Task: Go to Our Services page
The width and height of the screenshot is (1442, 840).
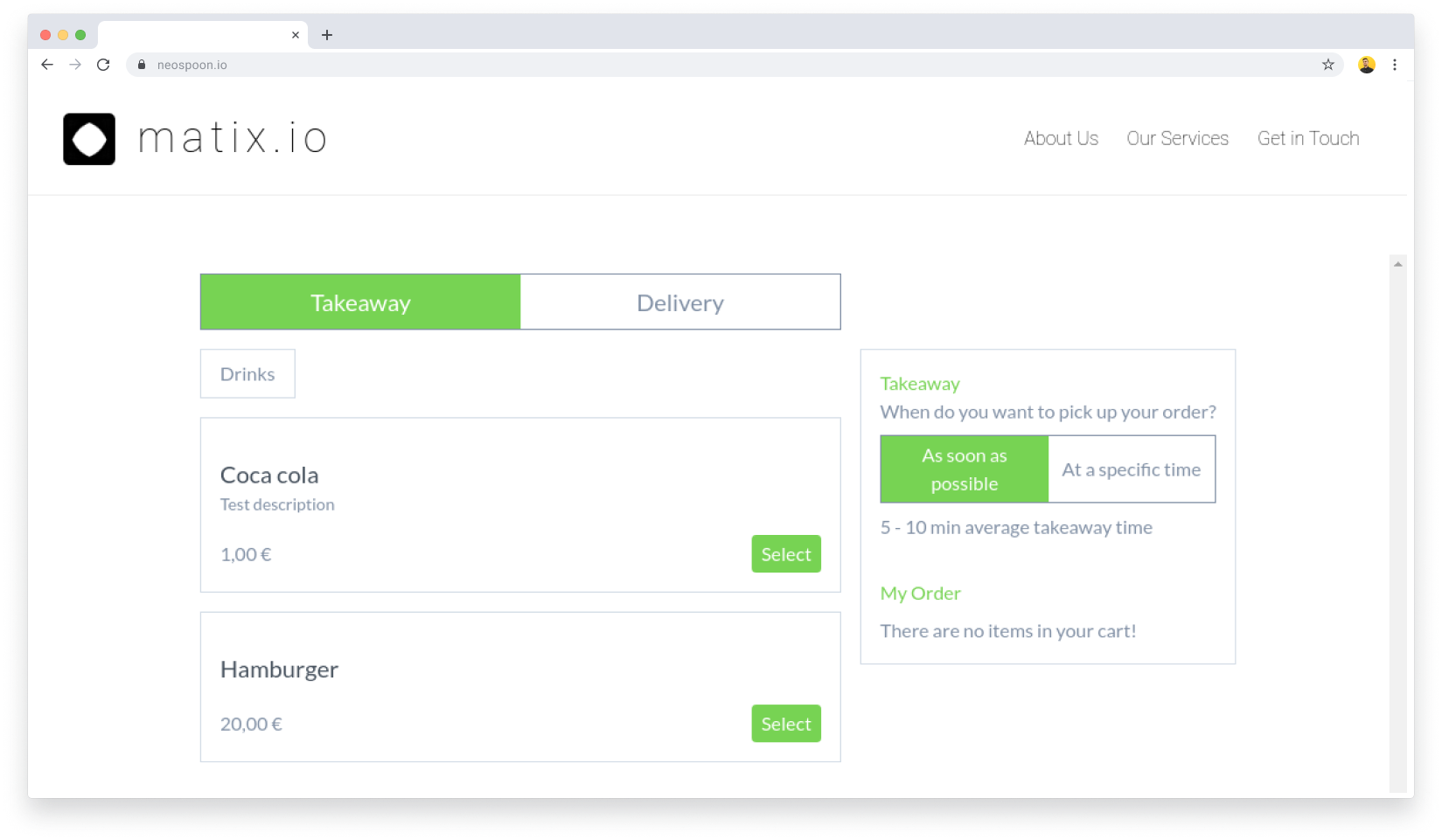Action: point(1177,139)
